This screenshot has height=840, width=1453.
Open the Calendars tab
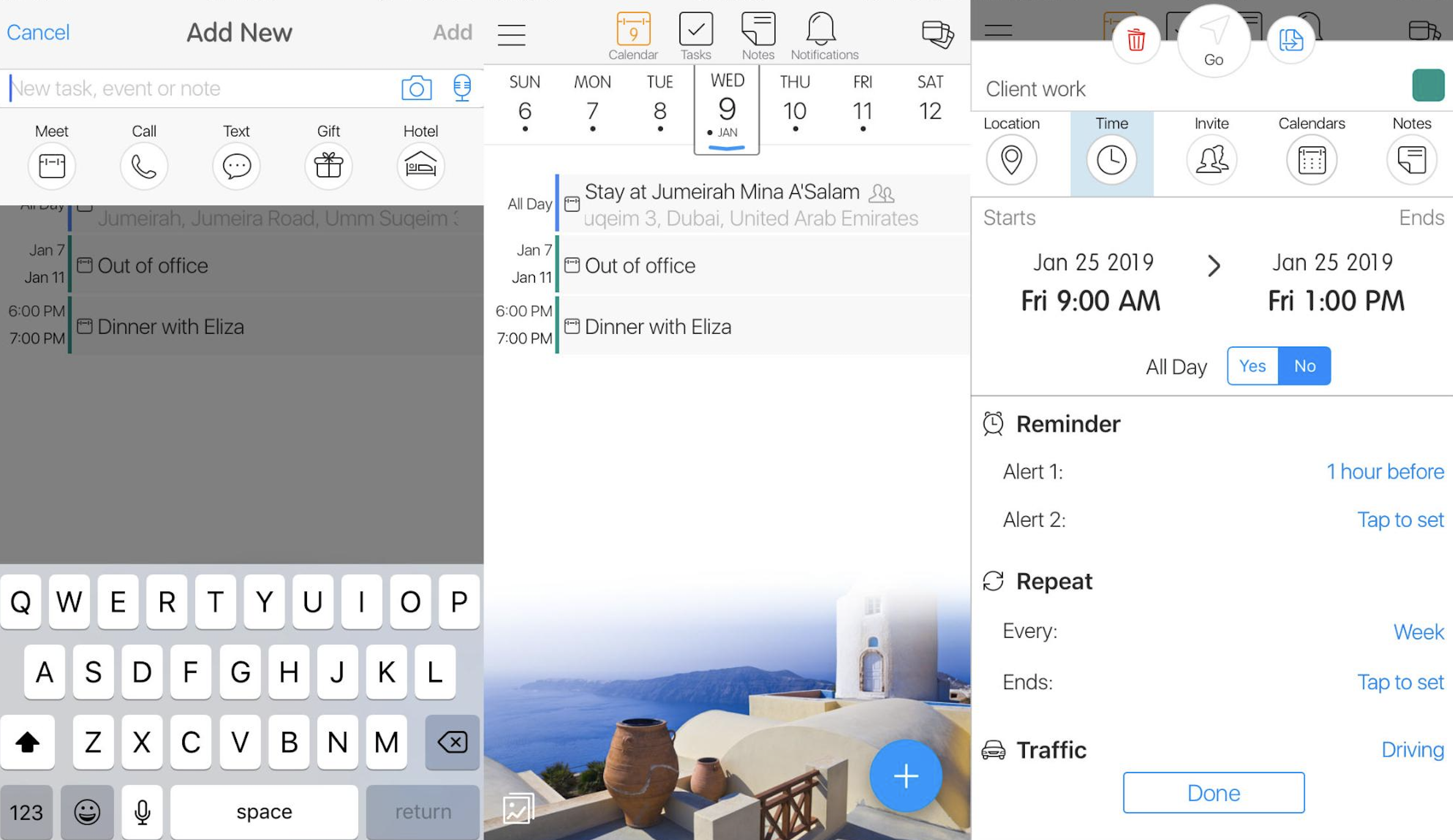pyautogui.click(x=1310, y=148)
